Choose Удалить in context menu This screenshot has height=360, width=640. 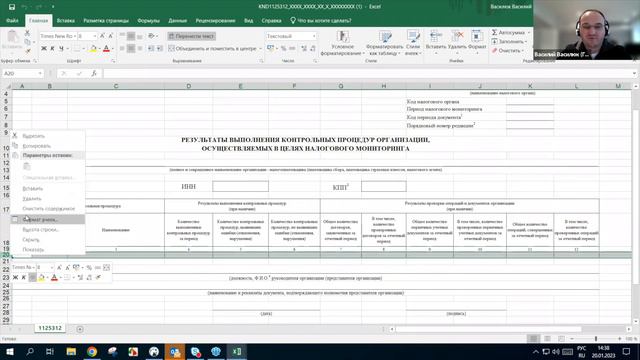coord(48,199)
